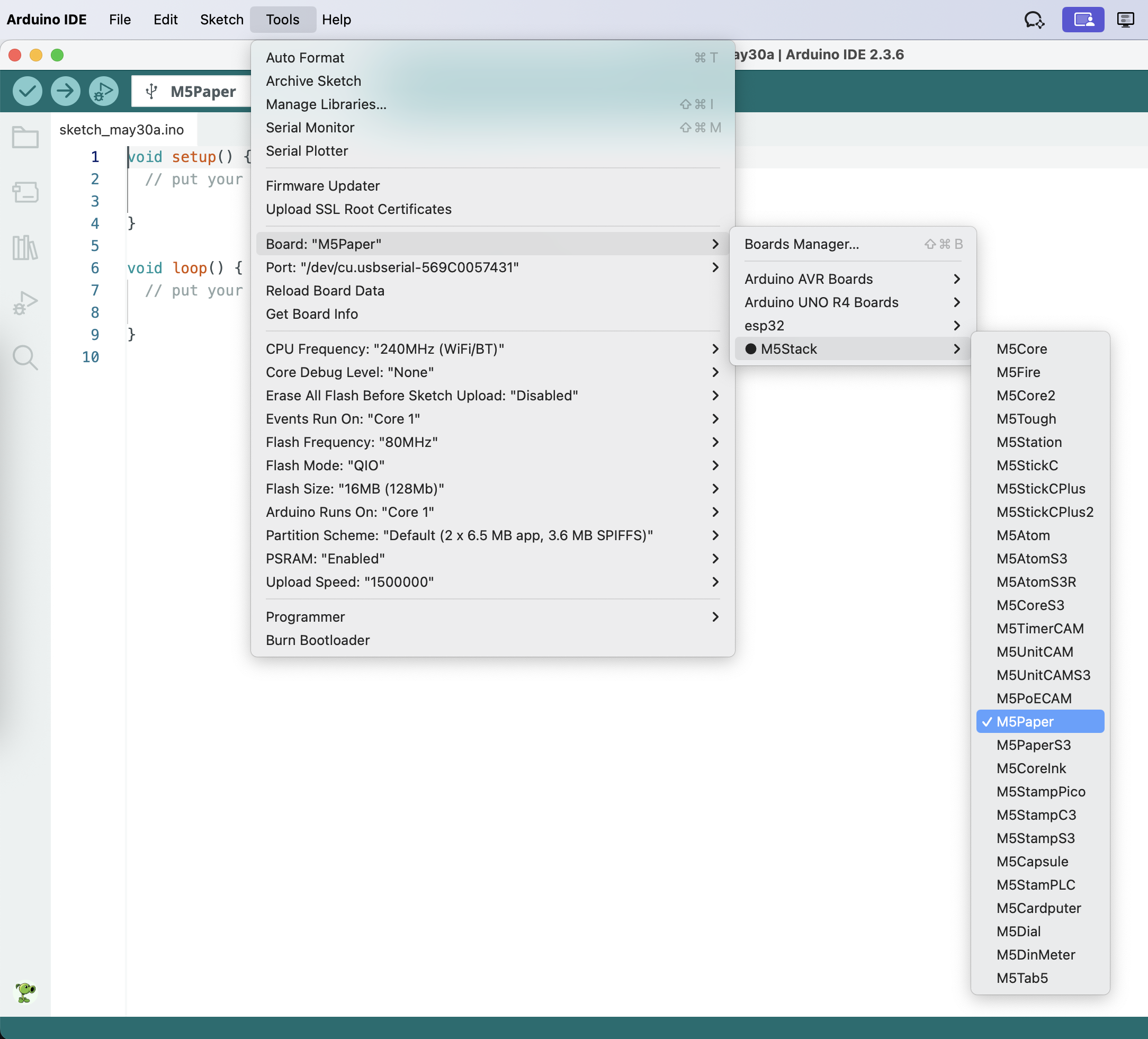Choose Upload SSL Root Certificates
Image resolution: width=1148 pixels, height=1039 pixels.
coord(492,209)
